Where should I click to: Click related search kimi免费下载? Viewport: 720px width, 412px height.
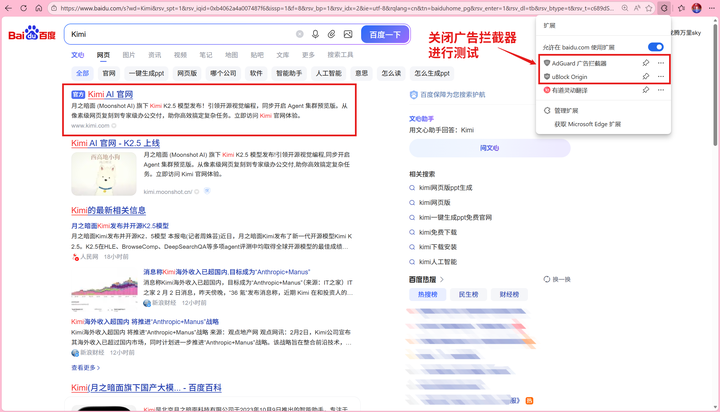click(438, 232)
